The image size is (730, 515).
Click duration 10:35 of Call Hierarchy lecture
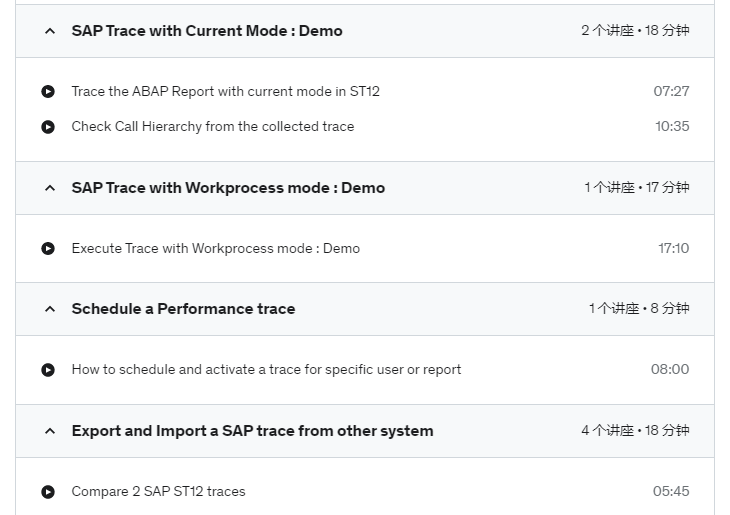click(x=672, y=126)
